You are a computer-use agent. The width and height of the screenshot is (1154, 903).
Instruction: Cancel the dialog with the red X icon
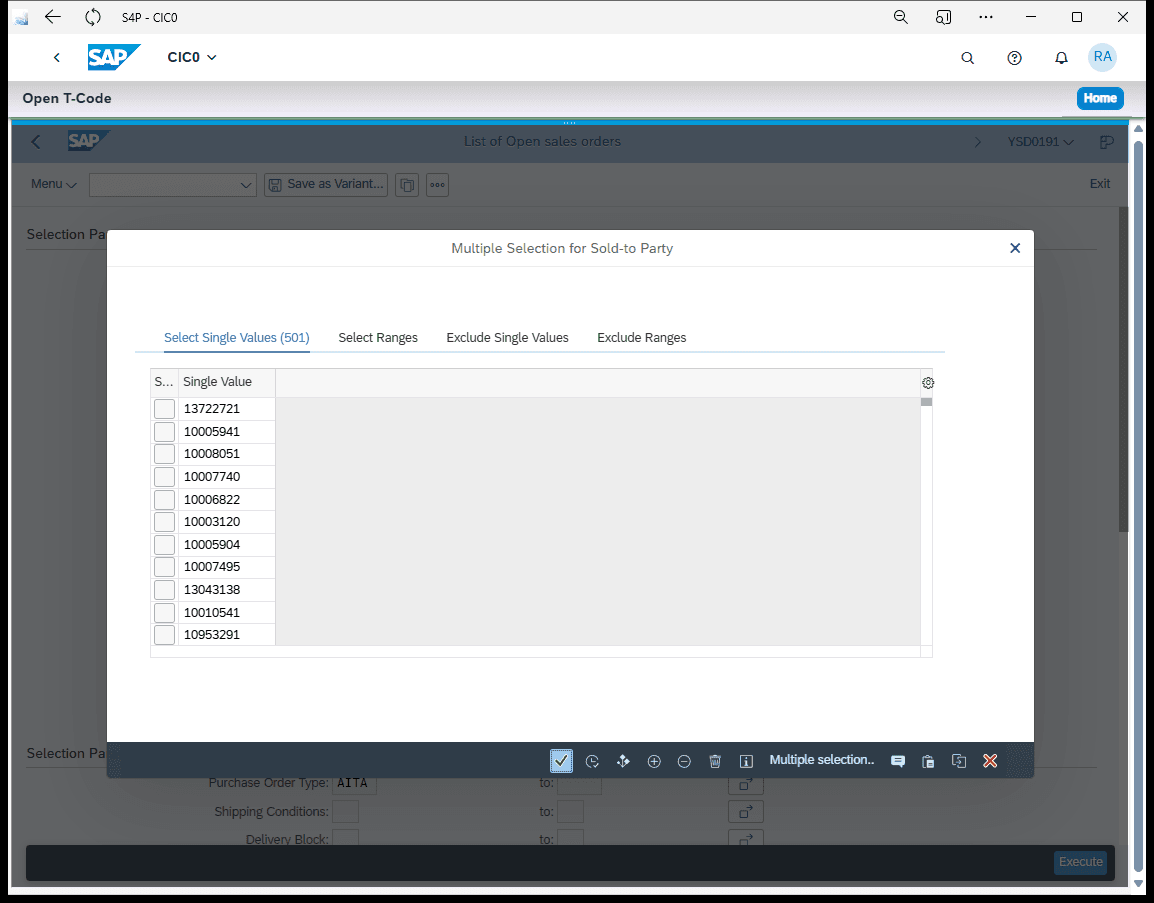point(990,761)
